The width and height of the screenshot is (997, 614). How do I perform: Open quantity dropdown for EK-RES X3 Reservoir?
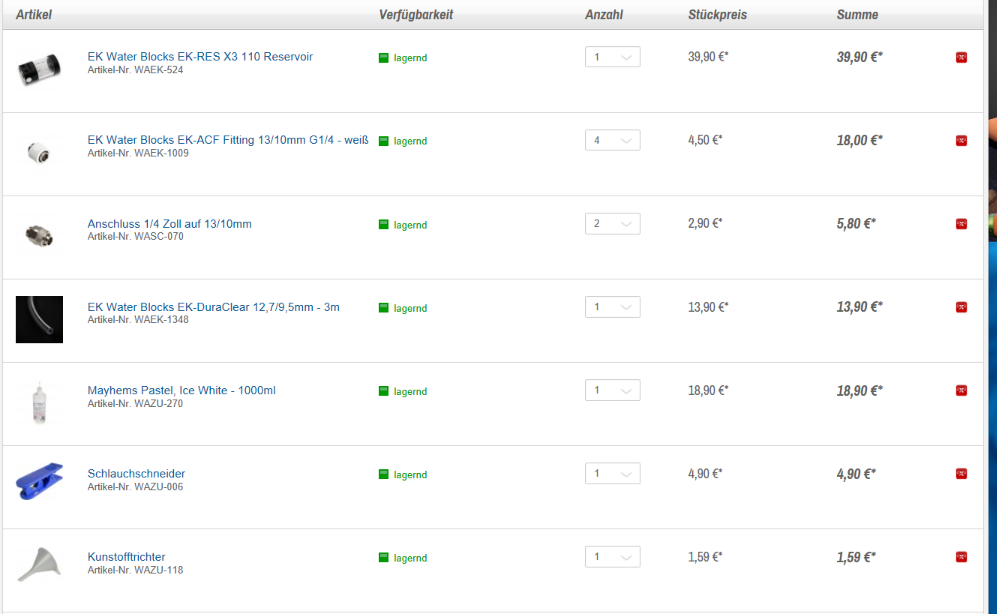[x=612, y=57]
